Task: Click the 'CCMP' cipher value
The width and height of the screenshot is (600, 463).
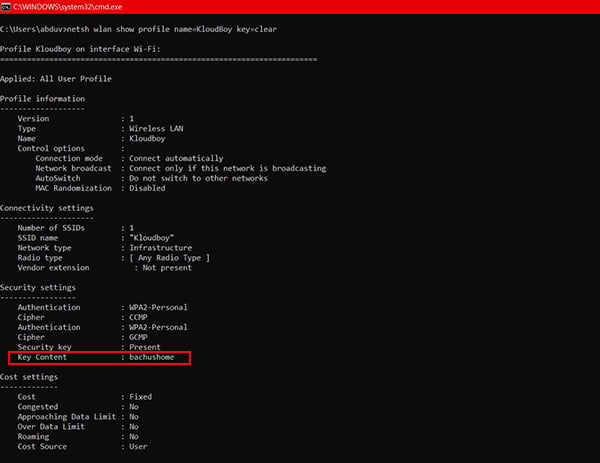Action: [x=138, y=318]
